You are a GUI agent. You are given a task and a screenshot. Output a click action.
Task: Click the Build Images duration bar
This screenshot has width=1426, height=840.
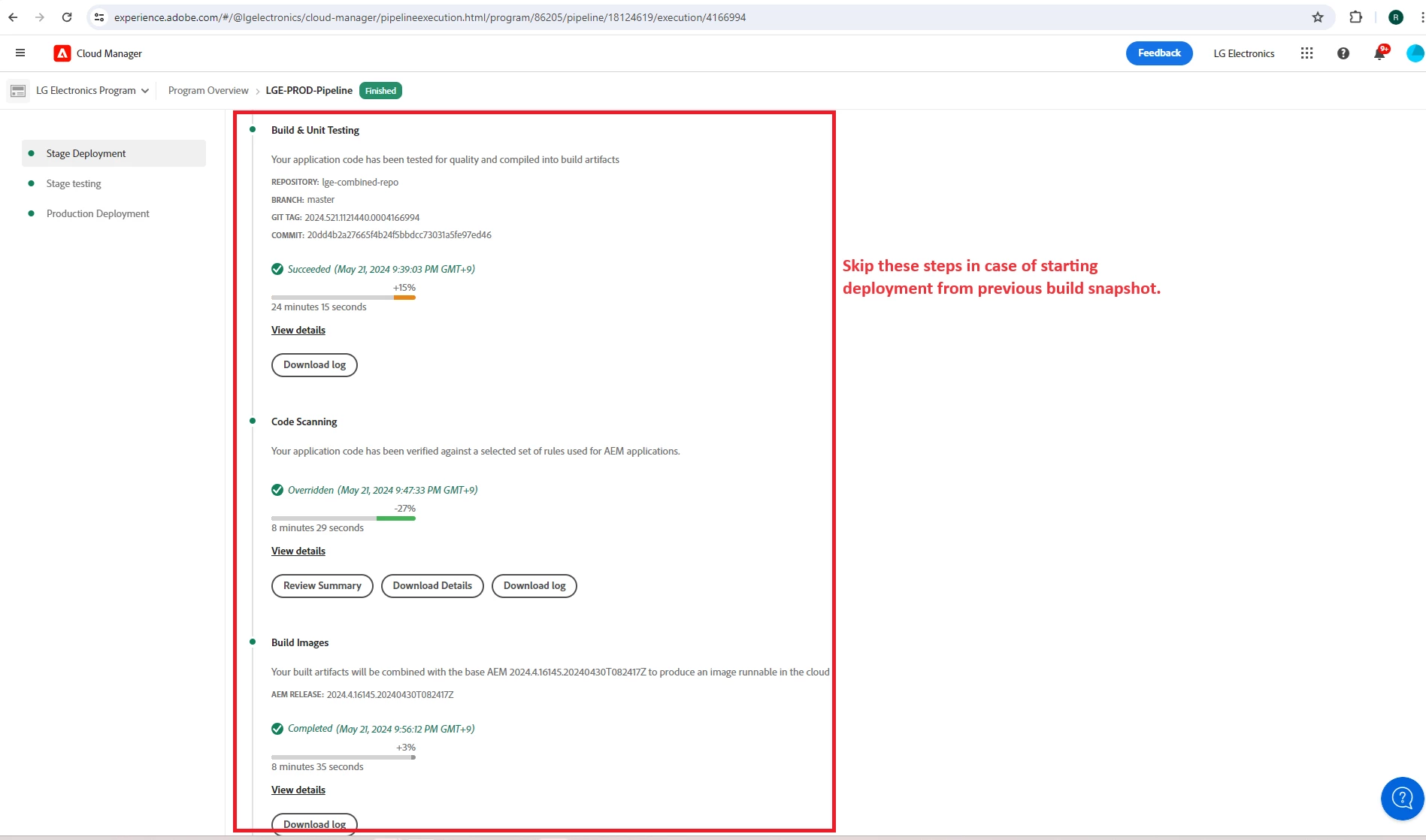pyautogui.click(x=344, y=757)
